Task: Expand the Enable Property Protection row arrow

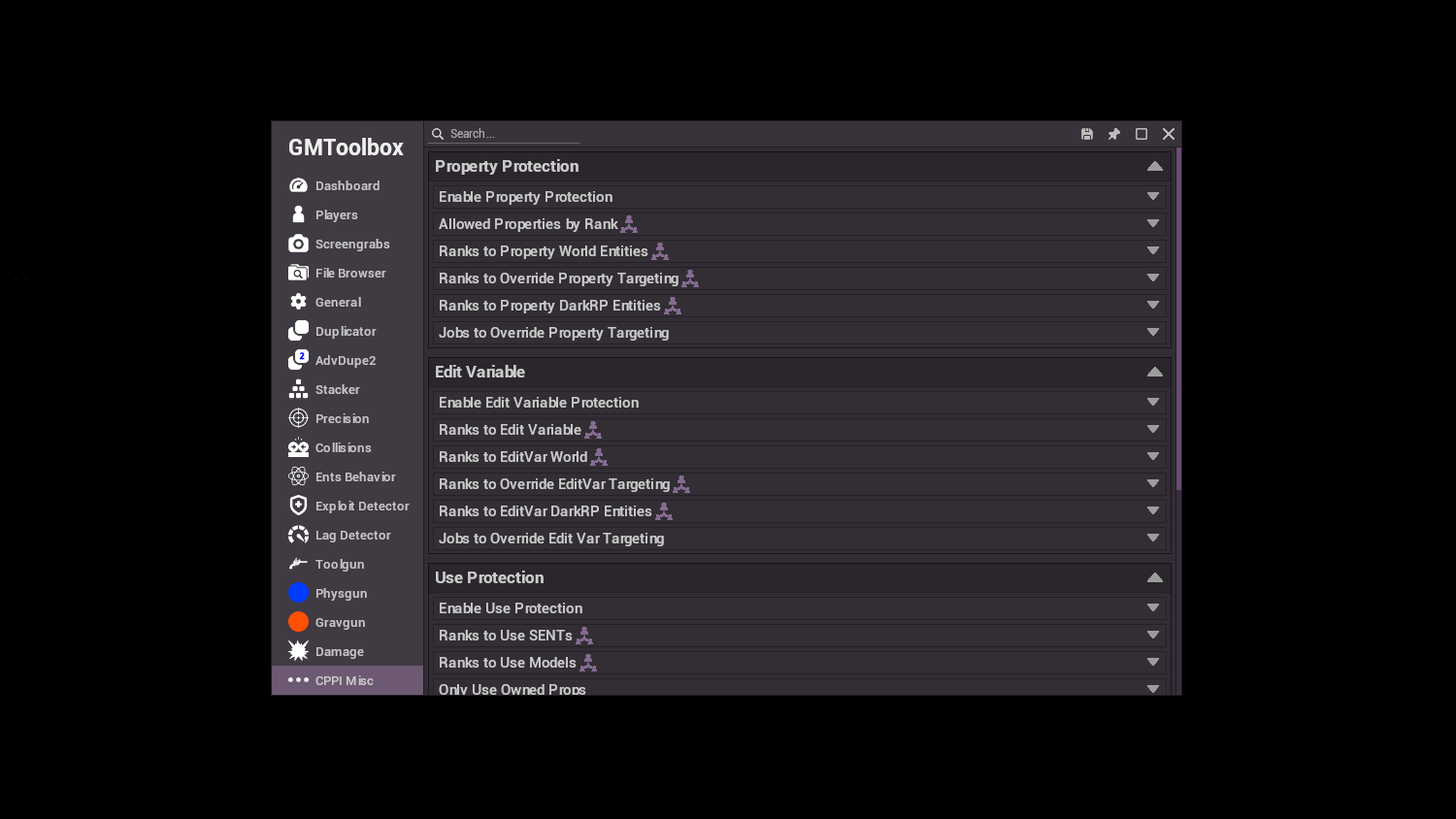Action: point(1153,196)
